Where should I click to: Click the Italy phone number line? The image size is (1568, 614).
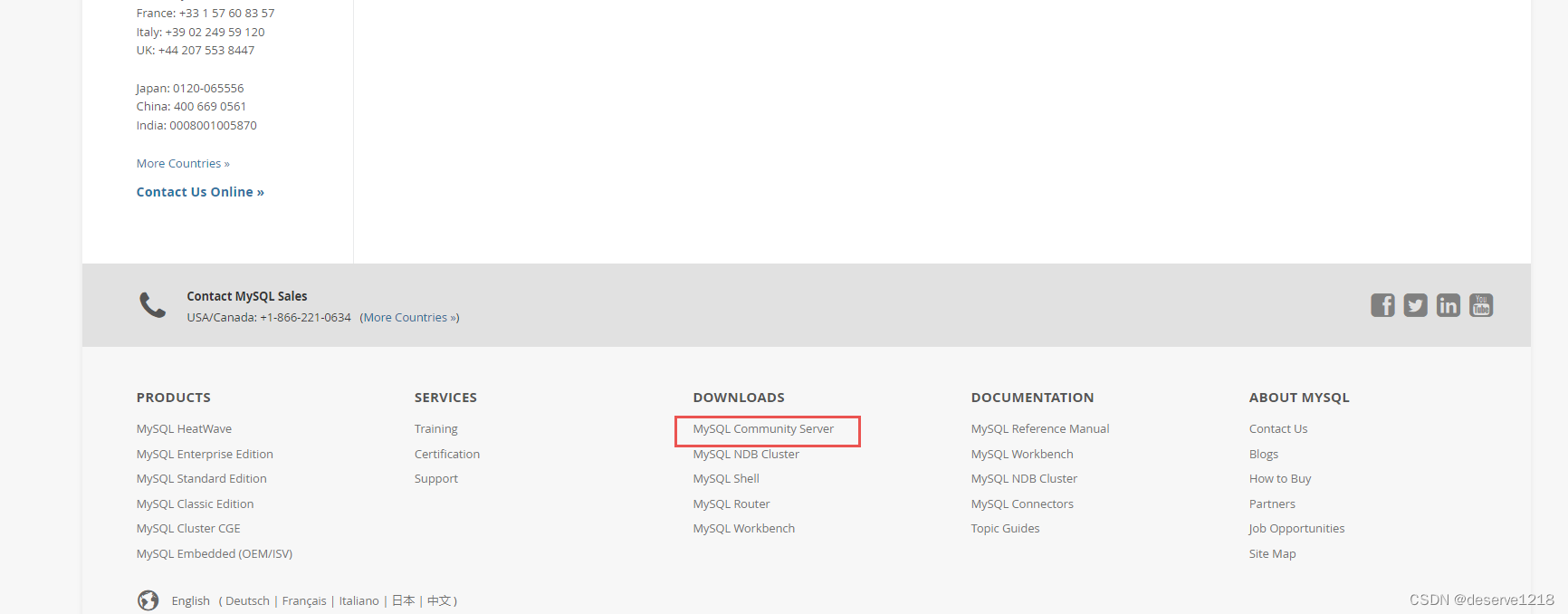[x=200, y=33]
